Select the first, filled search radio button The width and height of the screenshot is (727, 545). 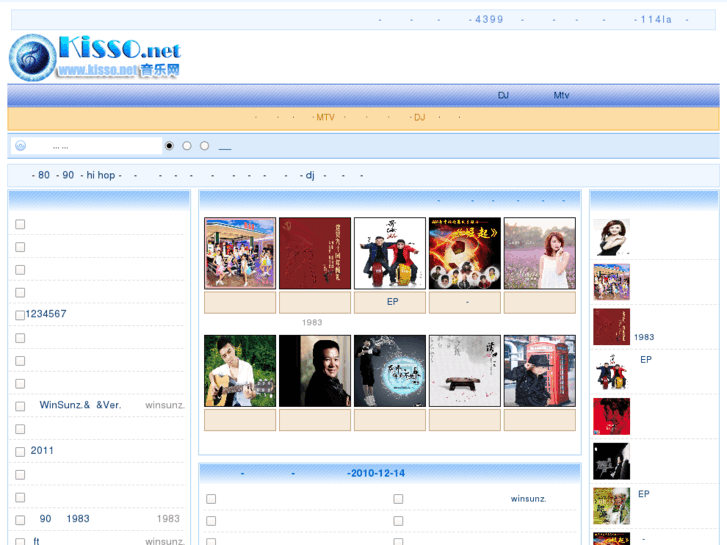tap(169, 146)
